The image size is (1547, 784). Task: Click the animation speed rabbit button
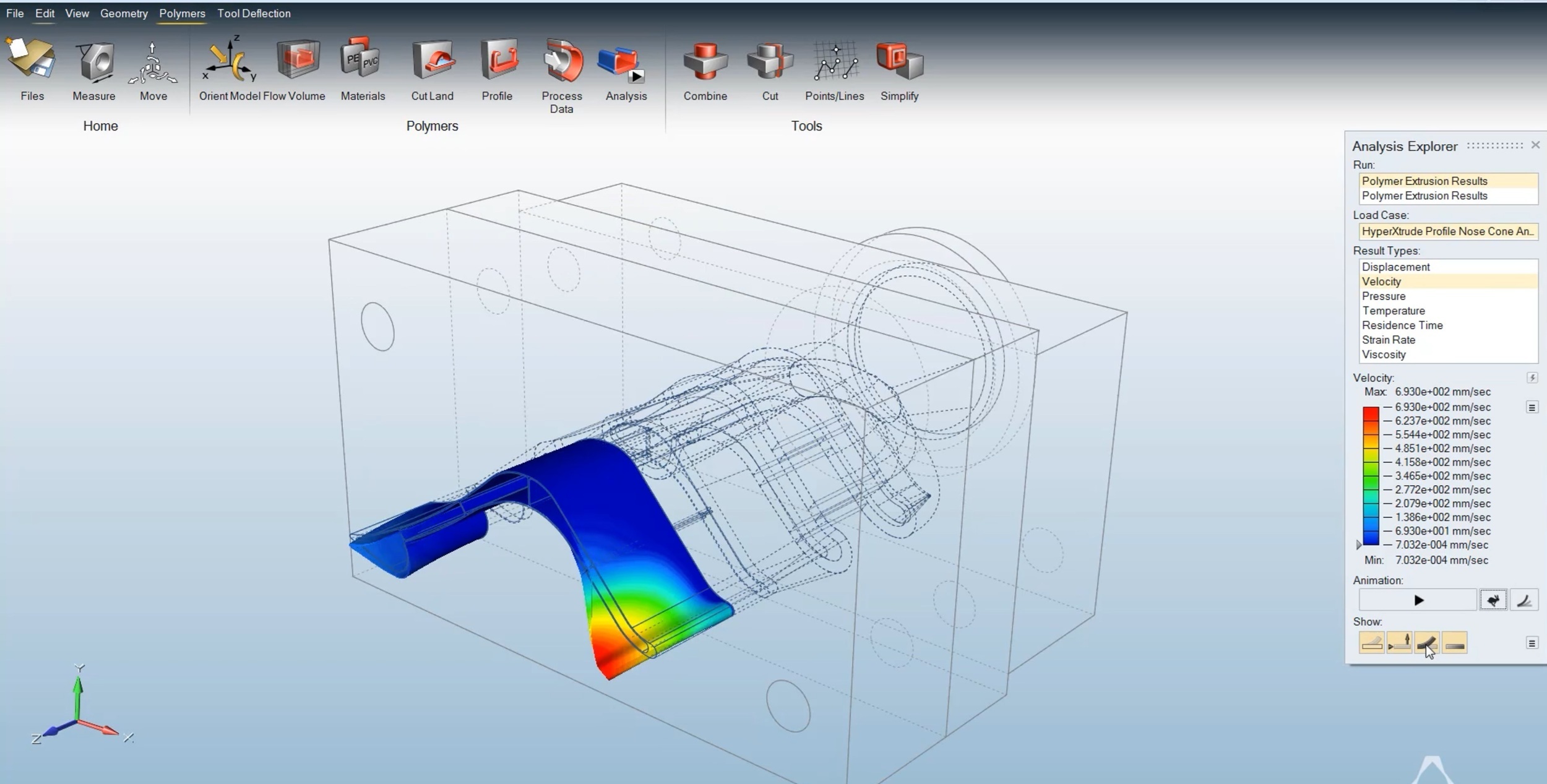[1493, 600]
